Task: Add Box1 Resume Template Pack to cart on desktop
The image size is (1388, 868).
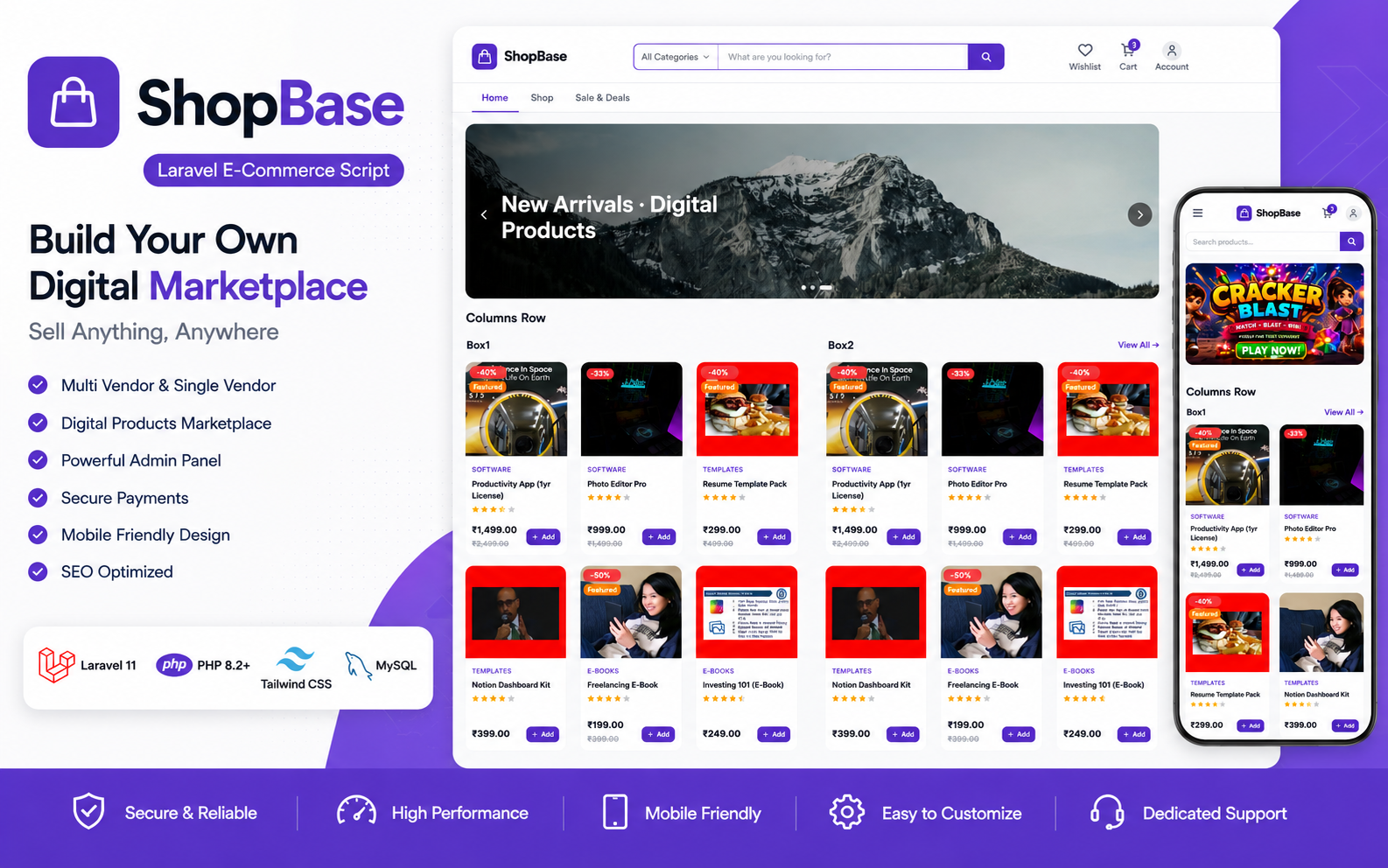Action: click(775, 537)
